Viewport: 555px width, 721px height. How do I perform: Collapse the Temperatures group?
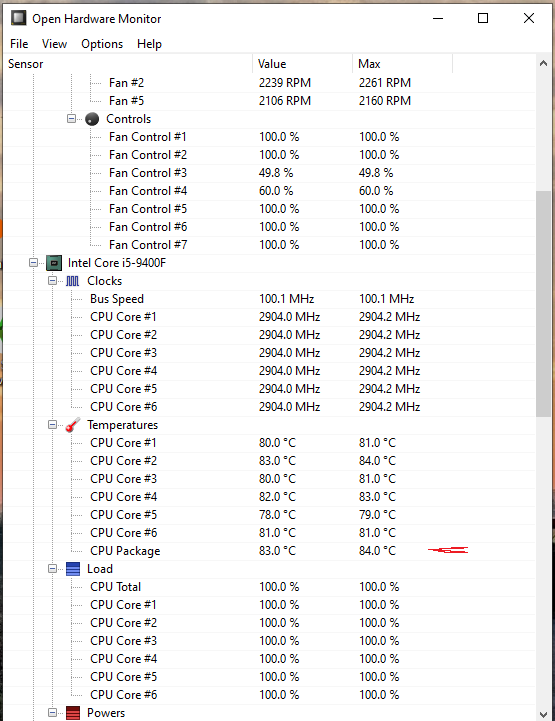[x=52, y=424]
